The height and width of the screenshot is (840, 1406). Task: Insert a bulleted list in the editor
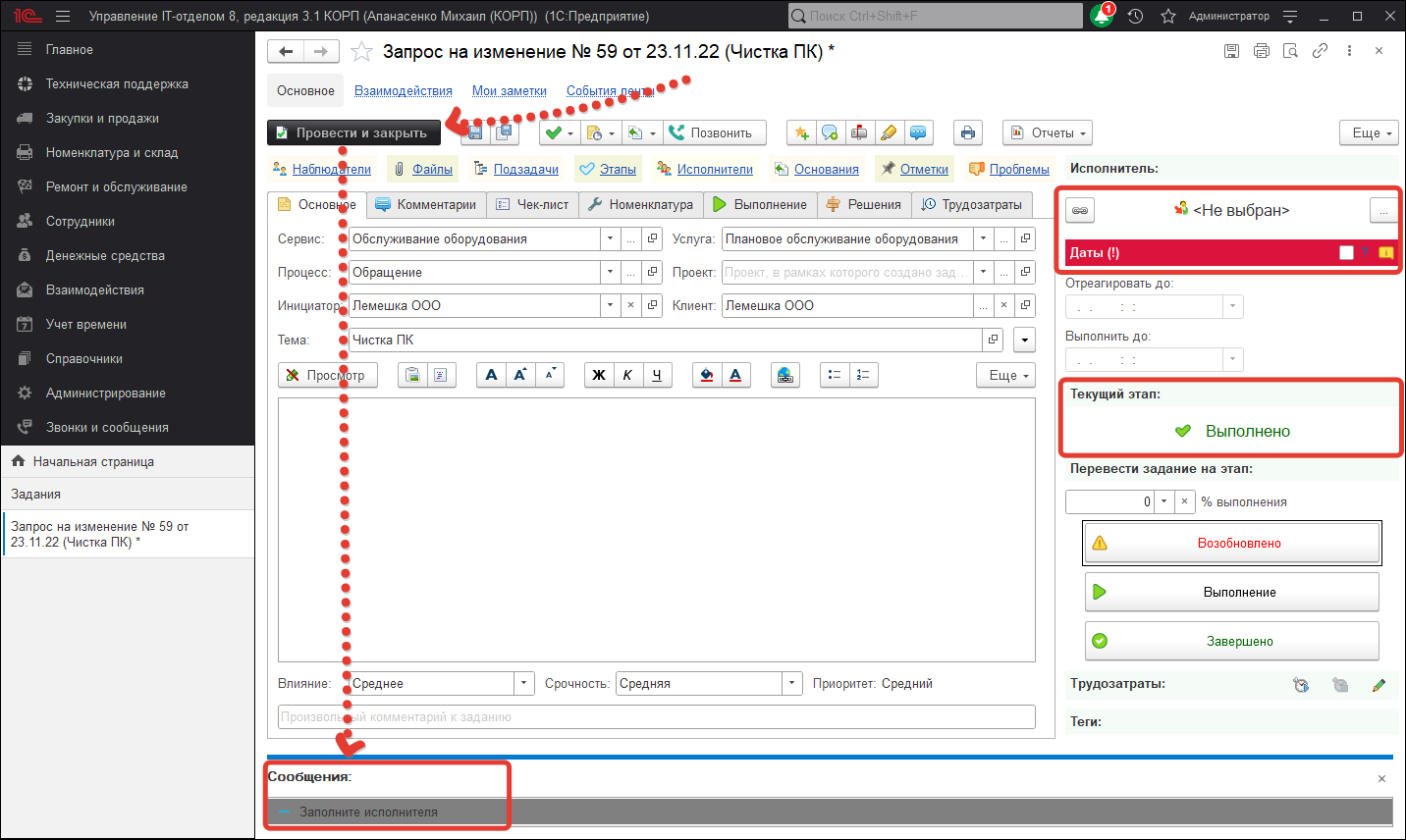[835, 375]
